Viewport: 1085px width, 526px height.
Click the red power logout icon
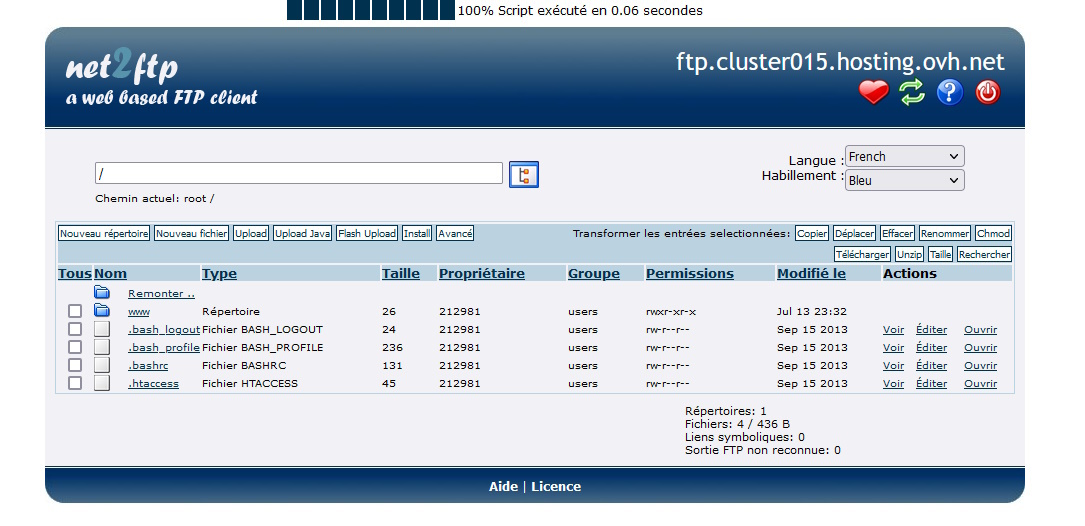tap(987, 93)
